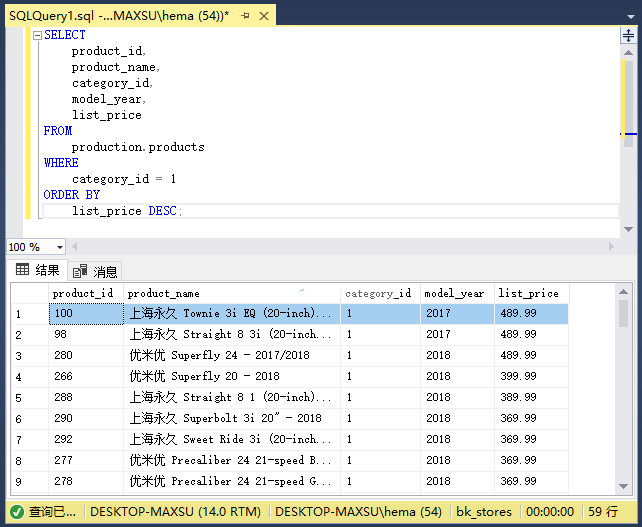
Task: Click the bk_stores database status entry
Action: [484, 512]
